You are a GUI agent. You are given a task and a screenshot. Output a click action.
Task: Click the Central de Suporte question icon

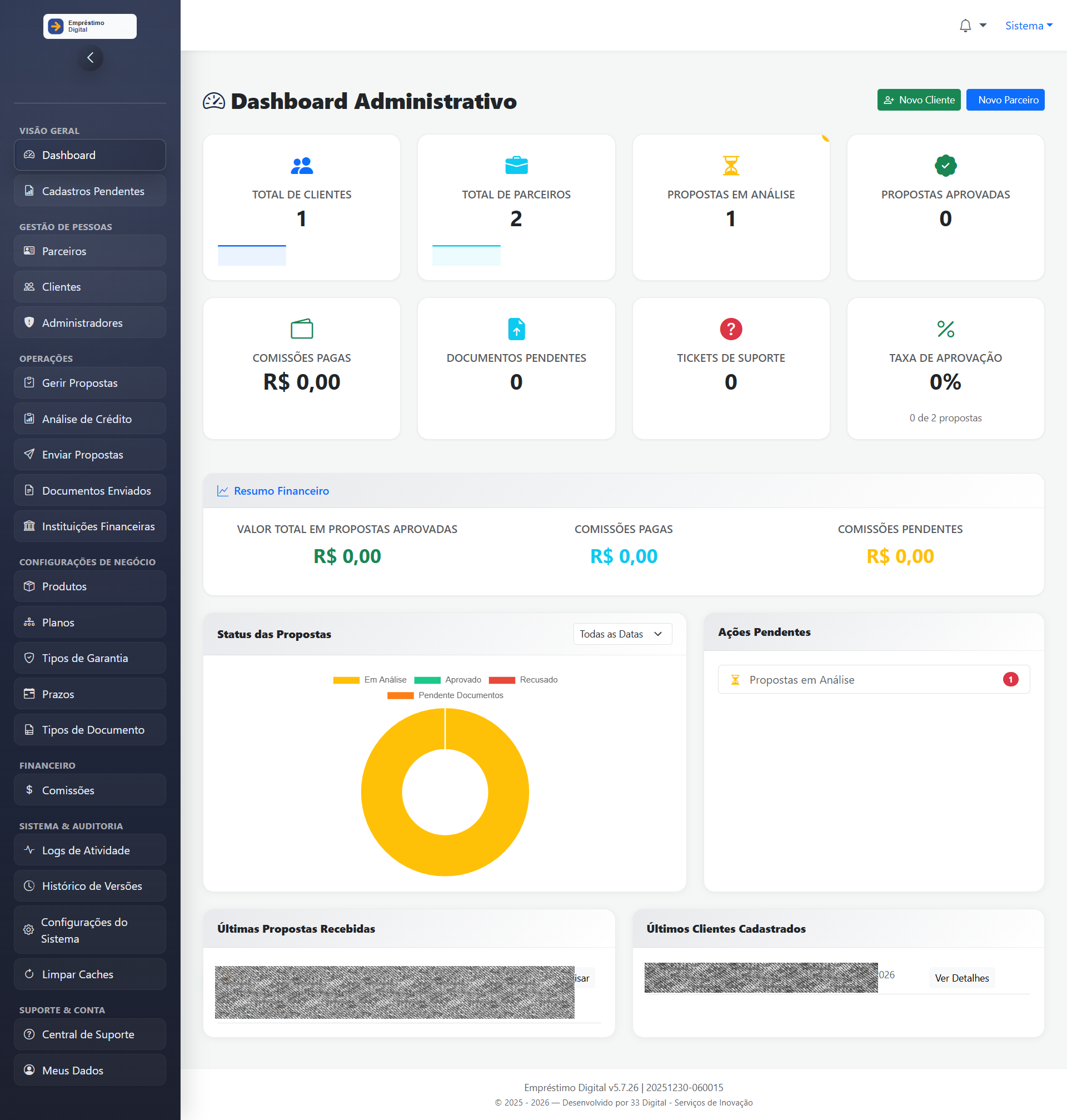29,1034
